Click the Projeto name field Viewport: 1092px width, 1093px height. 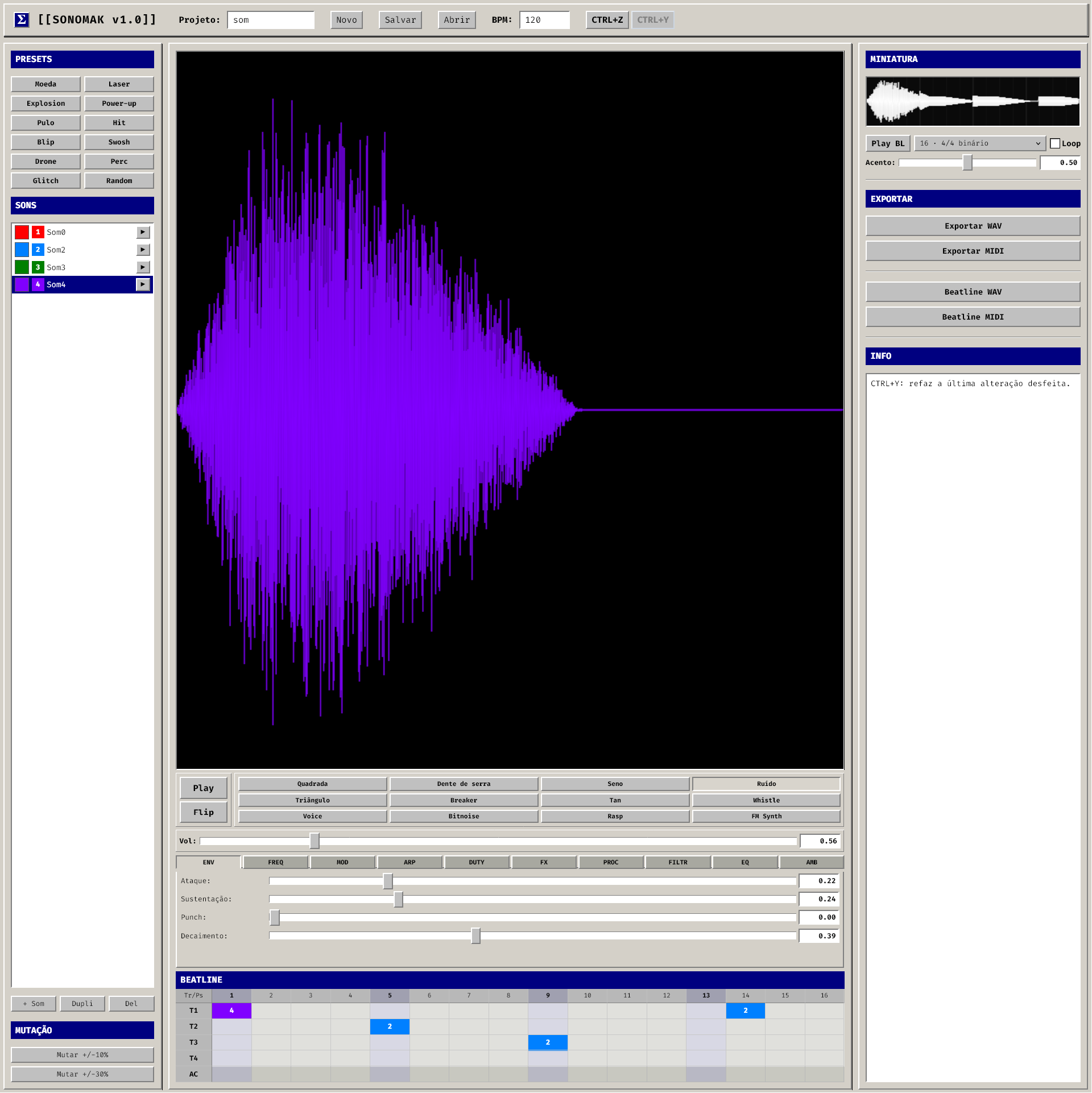[271, 20]
